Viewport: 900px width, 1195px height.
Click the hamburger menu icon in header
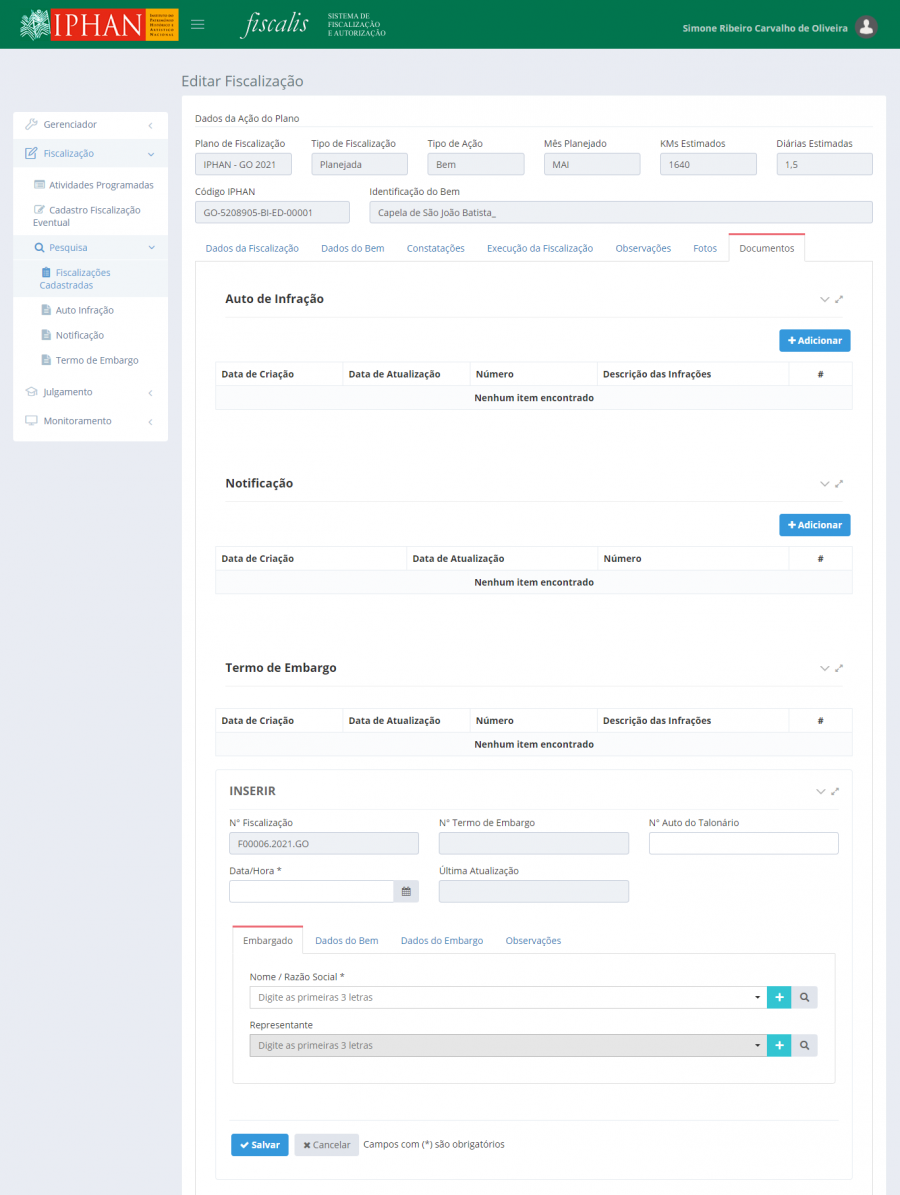point(198,25)
